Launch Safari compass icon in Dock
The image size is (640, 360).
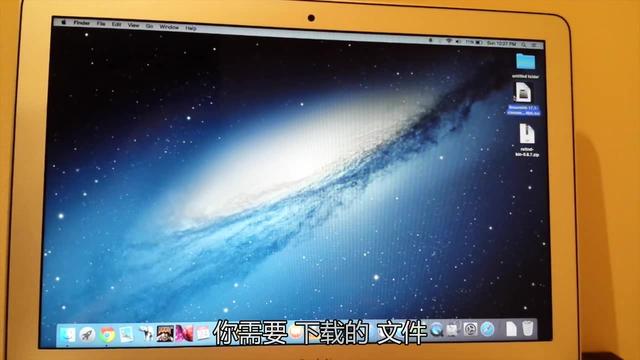487,329
